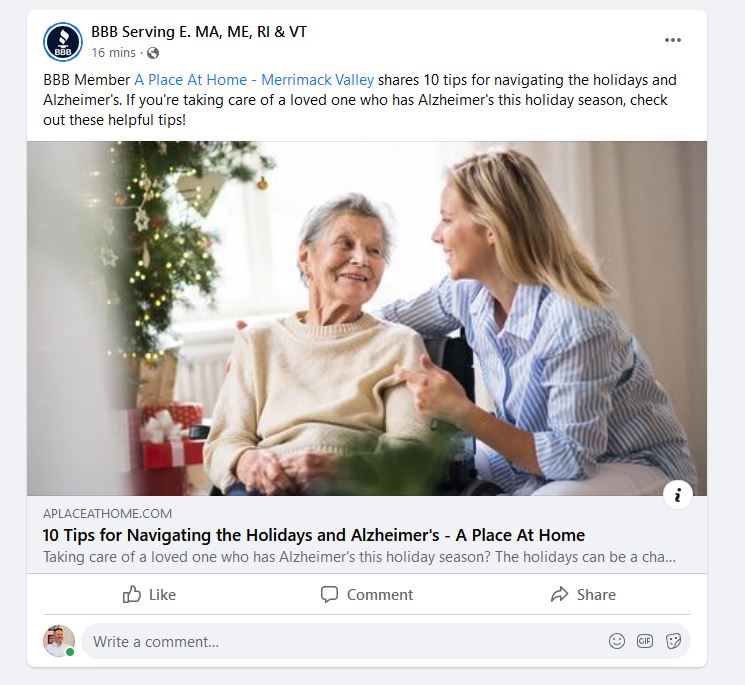Open the sticker picker in comment box

pyautogui.click(x=673, y=641)
